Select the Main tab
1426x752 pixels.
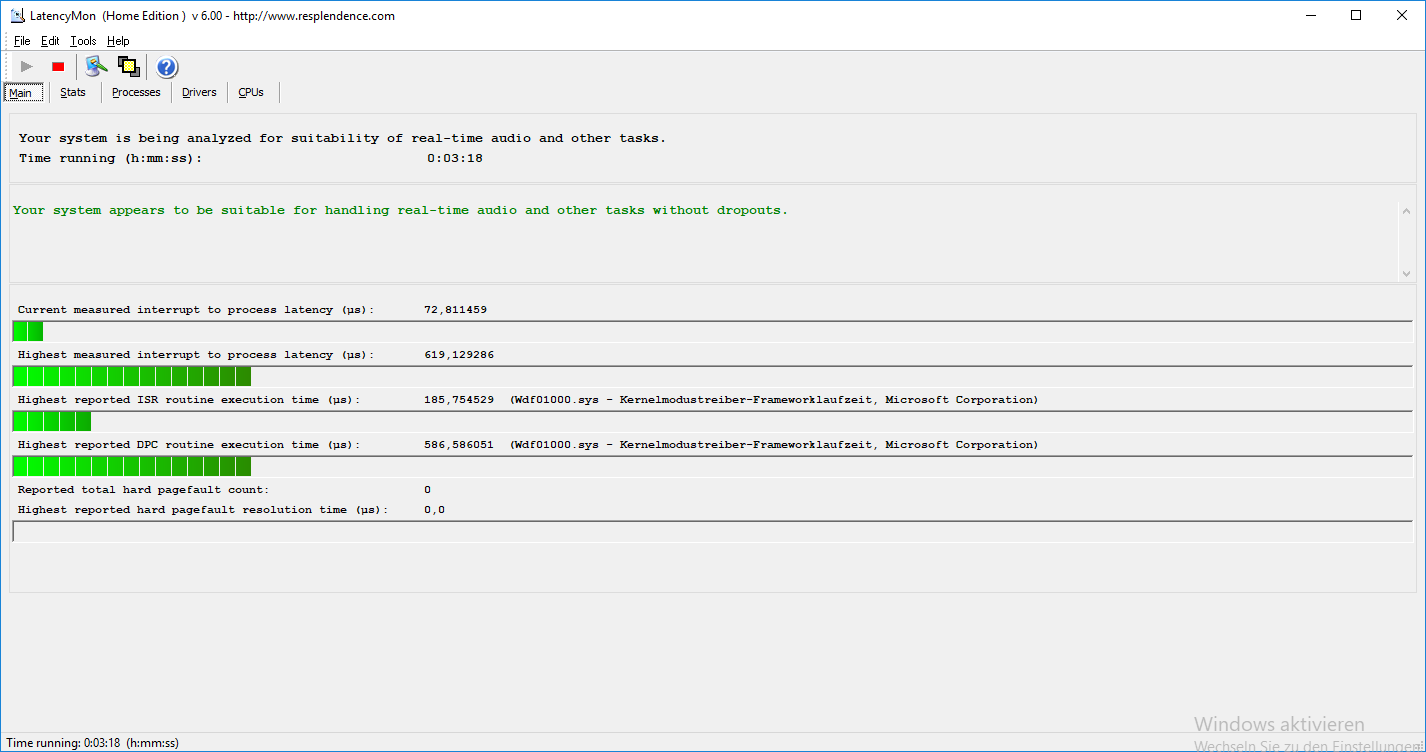pyautogui.click(x=21, y=93)
